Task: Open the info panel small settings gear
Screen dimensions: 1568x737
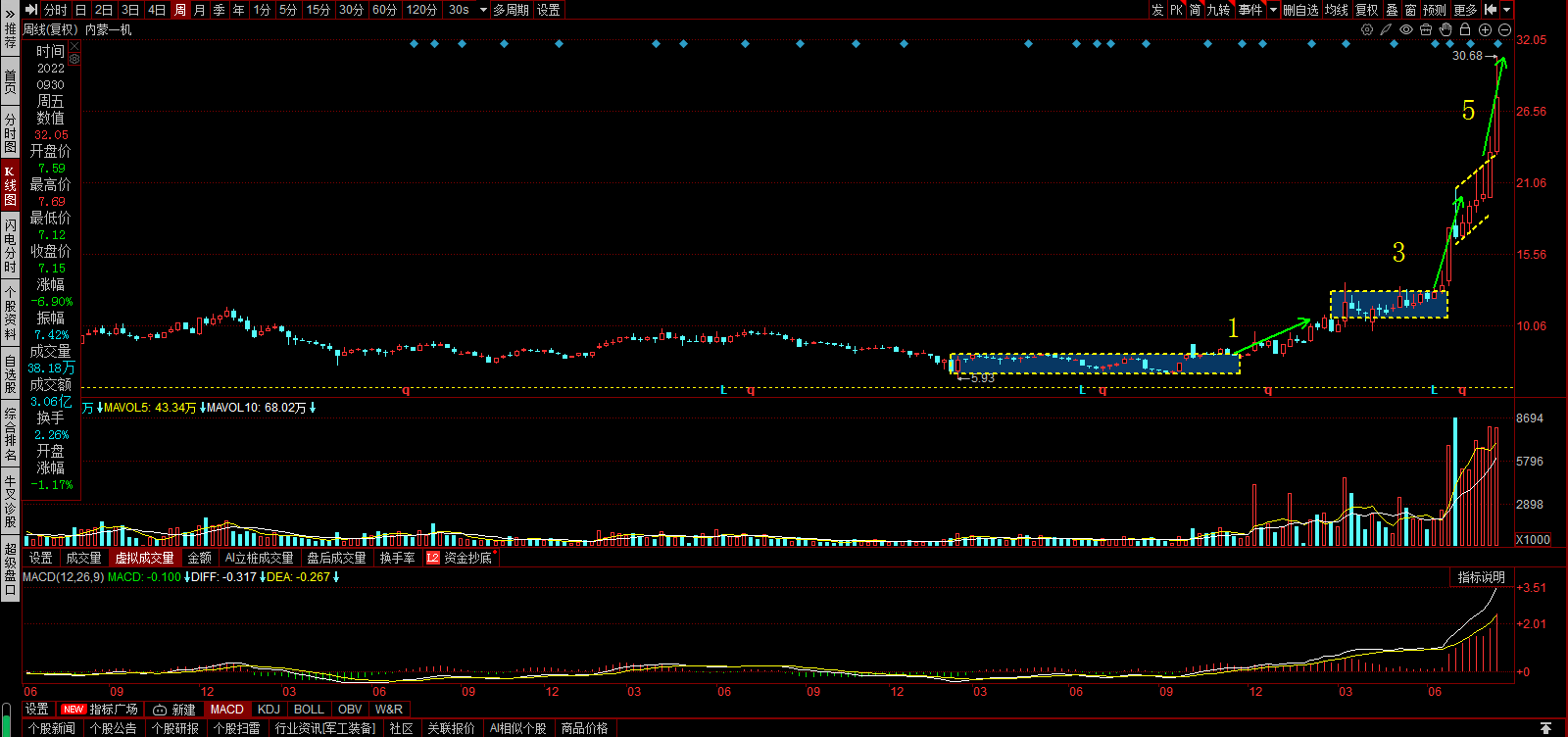Action: 74,59
